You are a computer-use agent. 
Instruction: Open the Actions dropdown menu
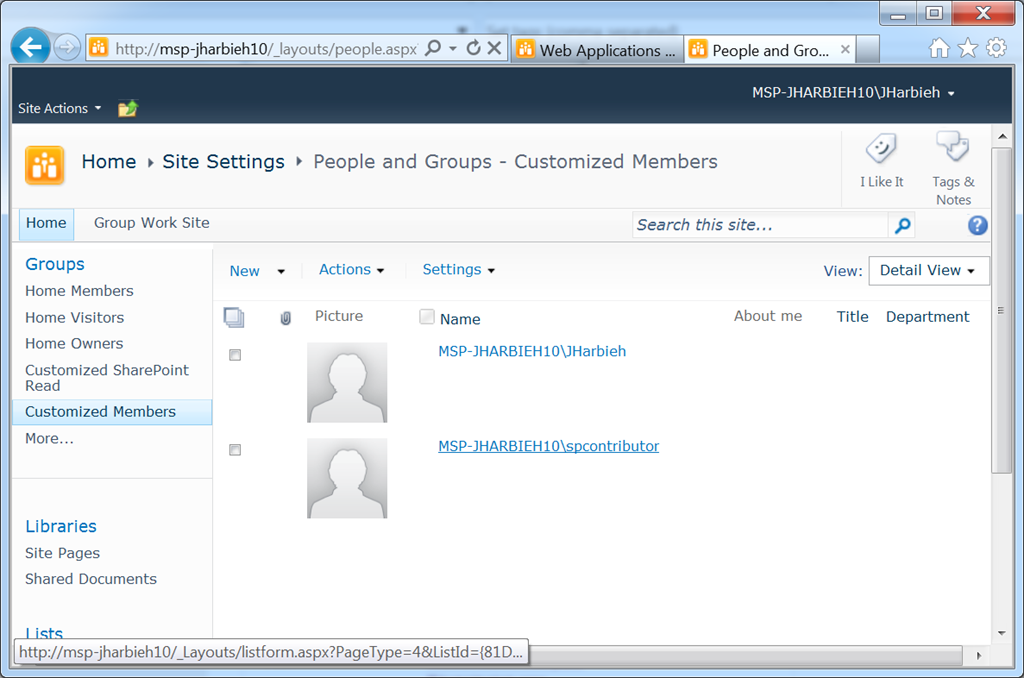click(351, 270)
